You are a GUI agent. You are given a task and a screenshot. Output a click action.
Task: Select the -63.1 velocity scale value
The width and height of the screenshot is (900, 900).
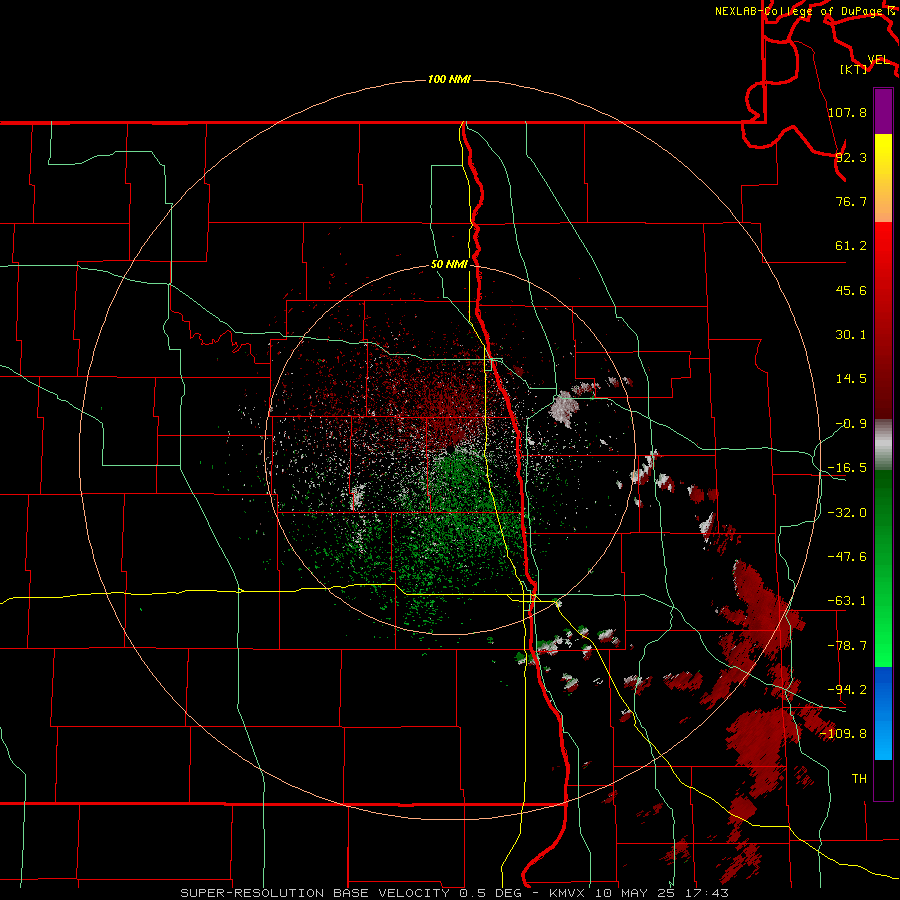click(847, 601)
